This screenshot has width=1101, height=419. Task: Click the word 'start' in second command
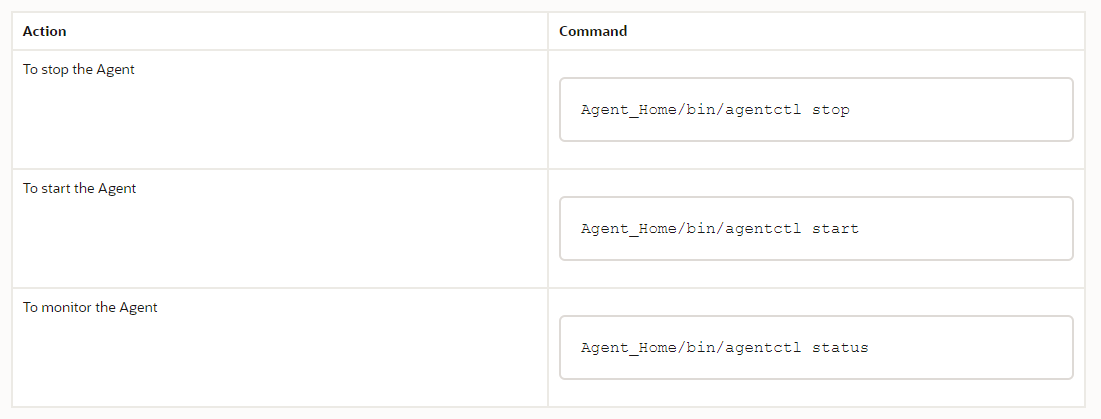[x=836, y=229]
